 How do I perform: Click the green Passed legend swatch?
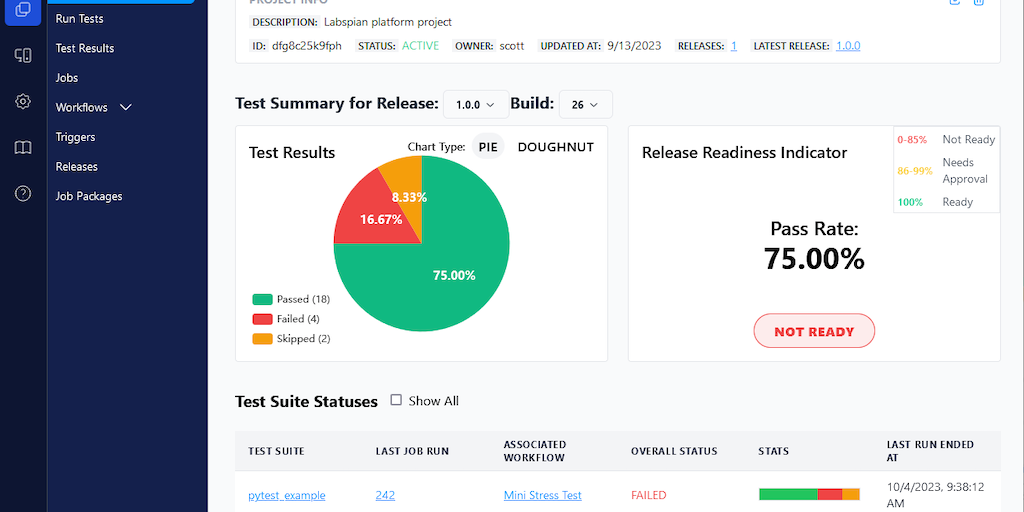(x=263, y=299)
